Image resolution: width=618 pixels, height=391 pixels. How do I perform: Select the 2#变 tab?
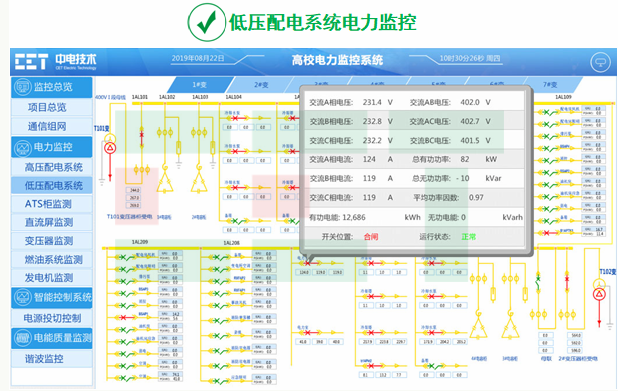pyautogui.click(x=261, y=85)
